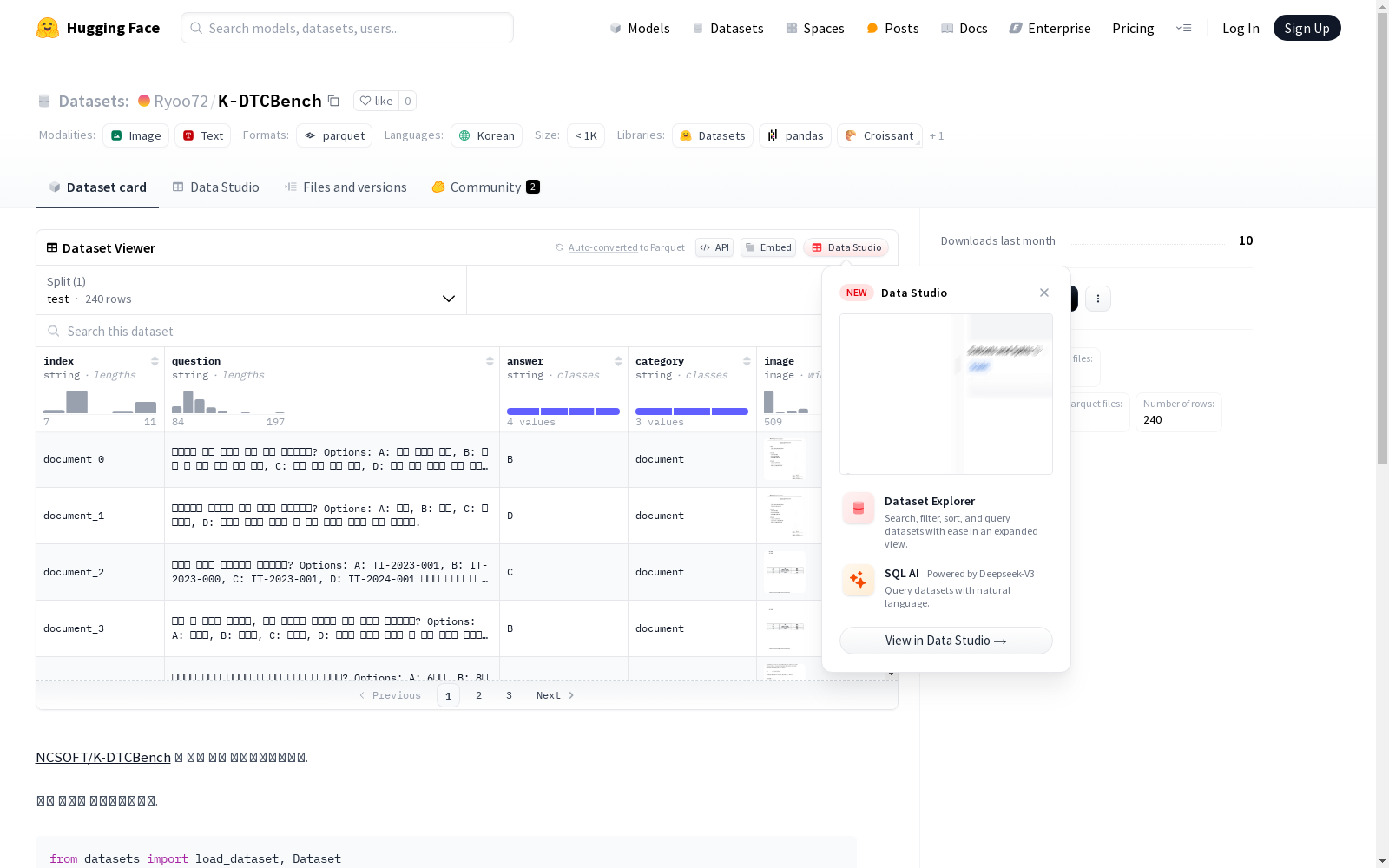Open the NCSOFT/K-DTCBench link
Screen dimensions: 1389x868
click(103, 757)
